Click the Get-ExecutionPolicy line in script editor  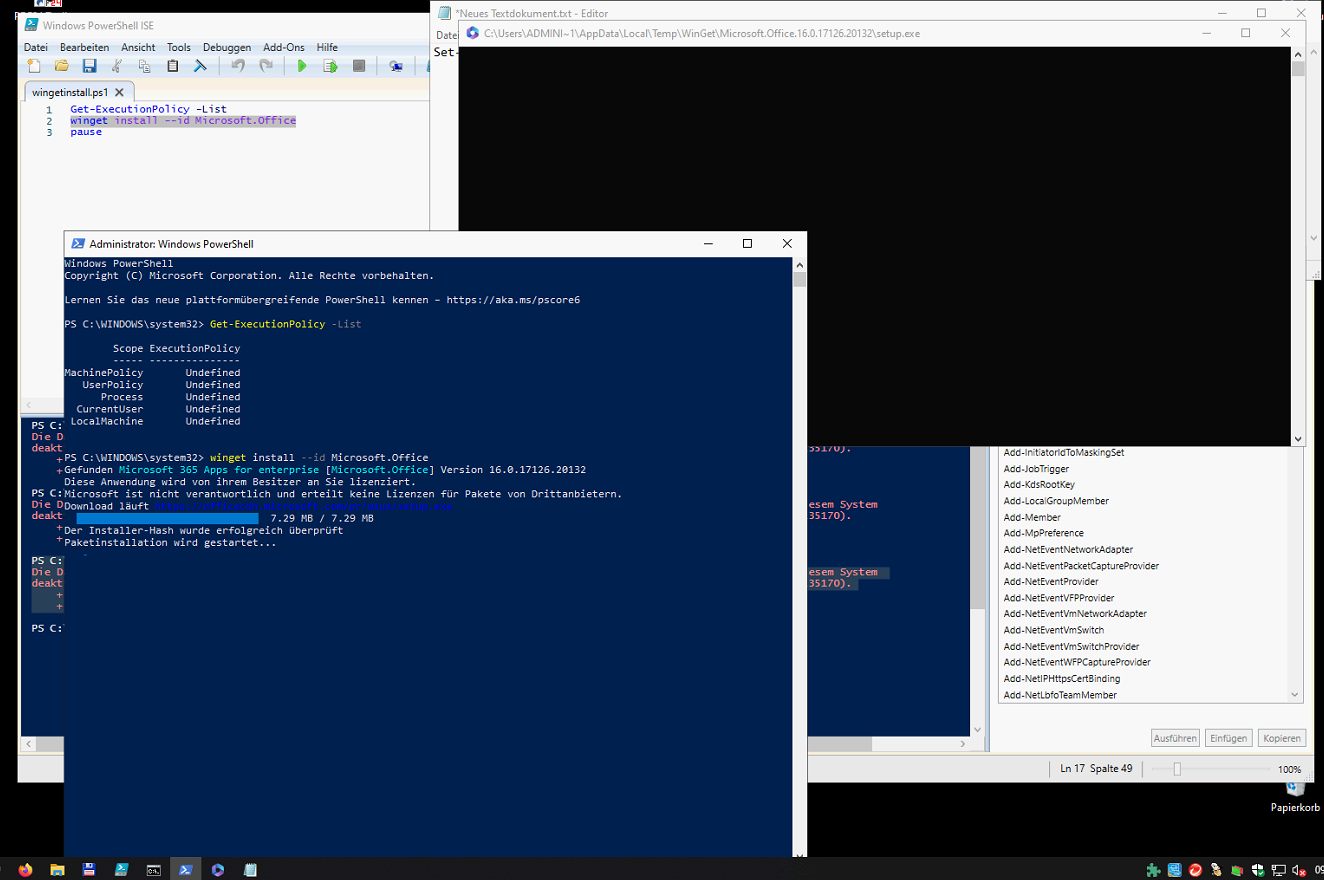pyautogui.click(x=148, y=109)
